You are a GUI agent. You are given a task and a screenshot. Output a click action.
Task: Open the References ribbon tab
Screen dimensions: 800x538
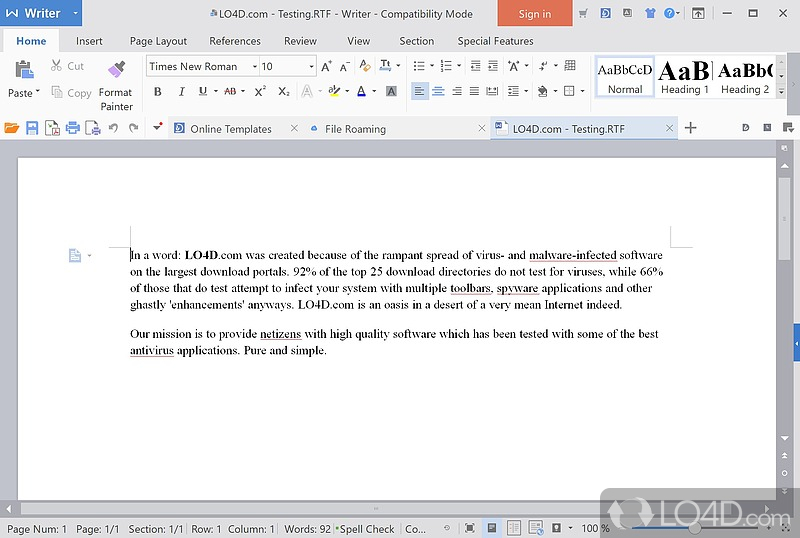(x=234, y=41)
